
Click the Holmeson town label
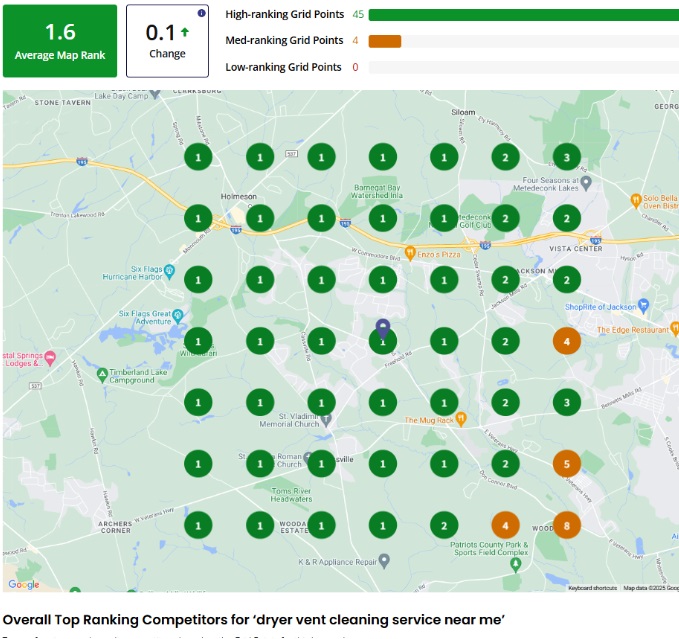239,197
